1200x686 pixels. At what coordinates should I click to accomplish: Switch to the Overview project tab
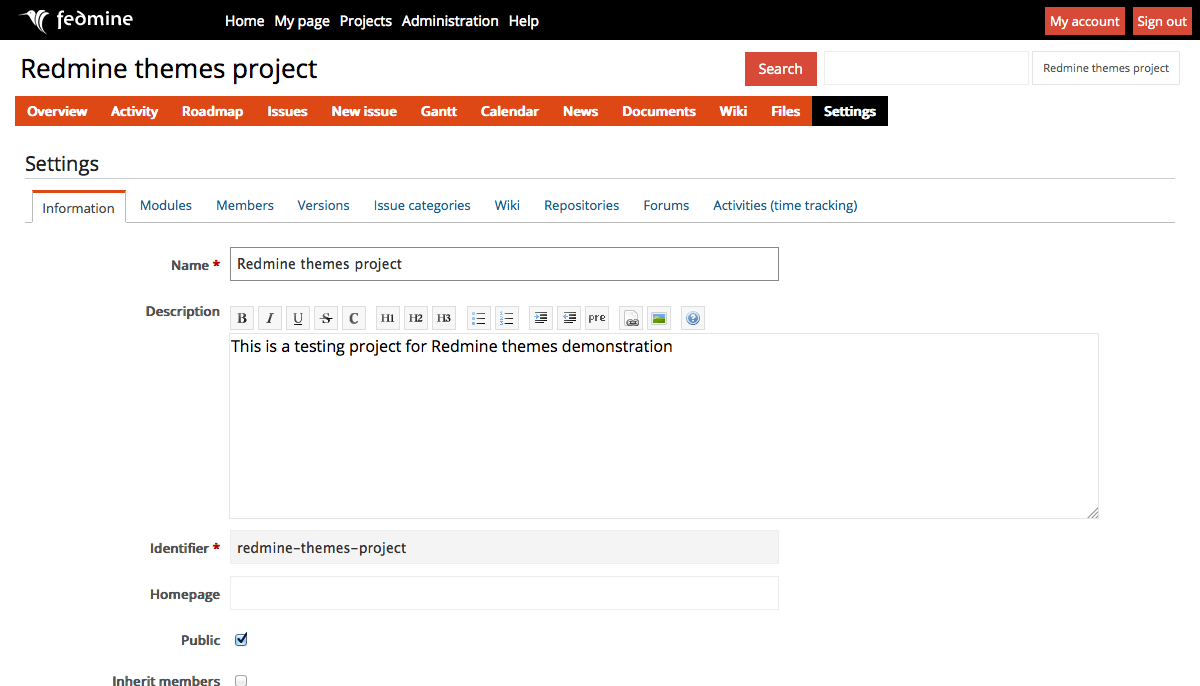tap(57, 111)
